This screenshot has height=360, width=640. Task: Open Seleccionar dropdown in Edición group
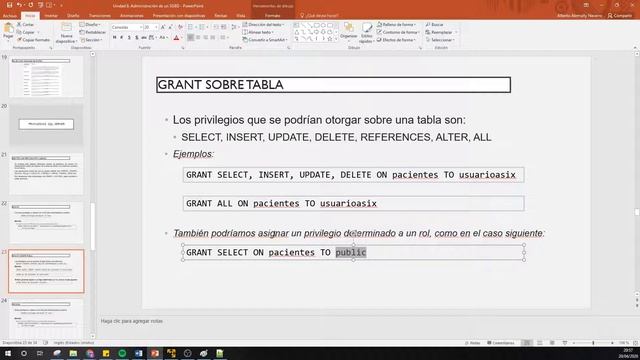[440, 40]
